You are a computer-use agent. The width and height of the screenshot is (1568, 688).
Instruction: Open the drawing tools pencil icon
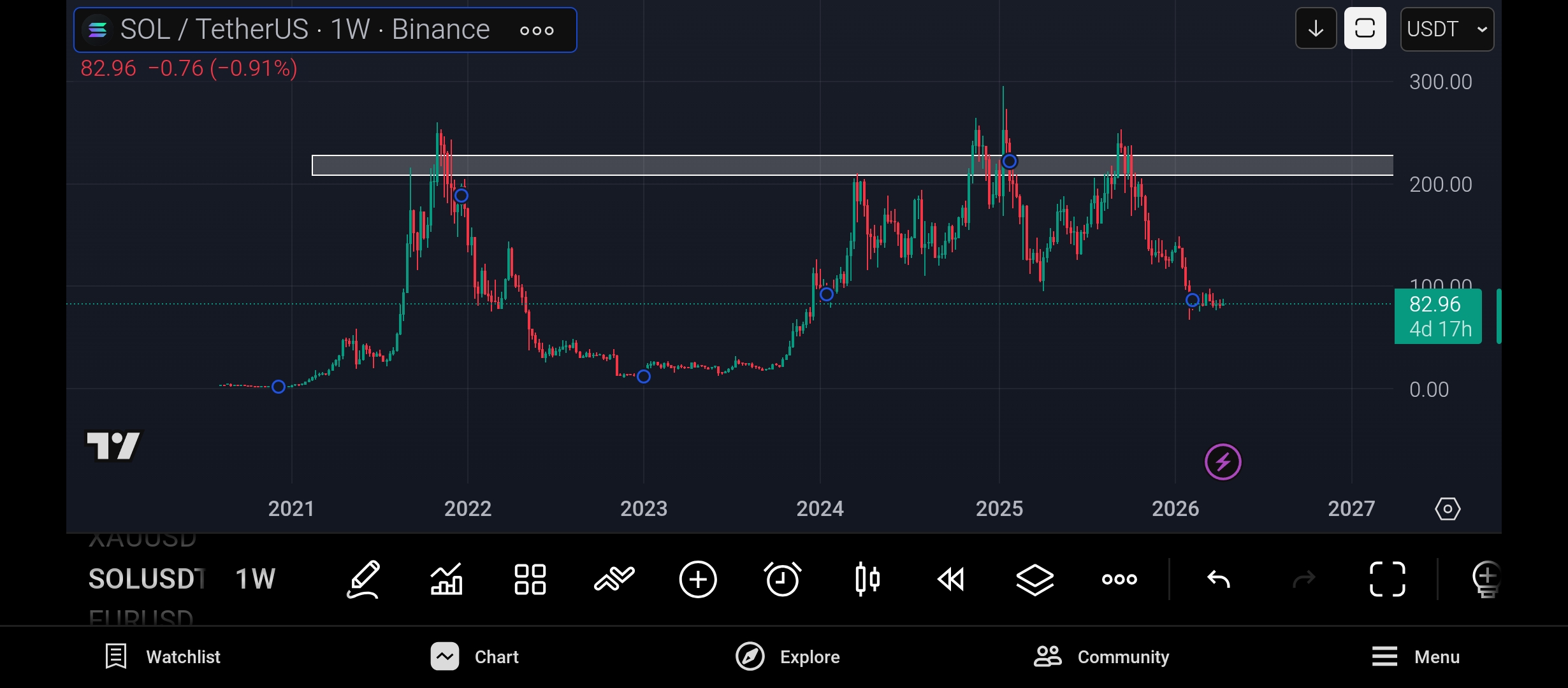[363, 580]
